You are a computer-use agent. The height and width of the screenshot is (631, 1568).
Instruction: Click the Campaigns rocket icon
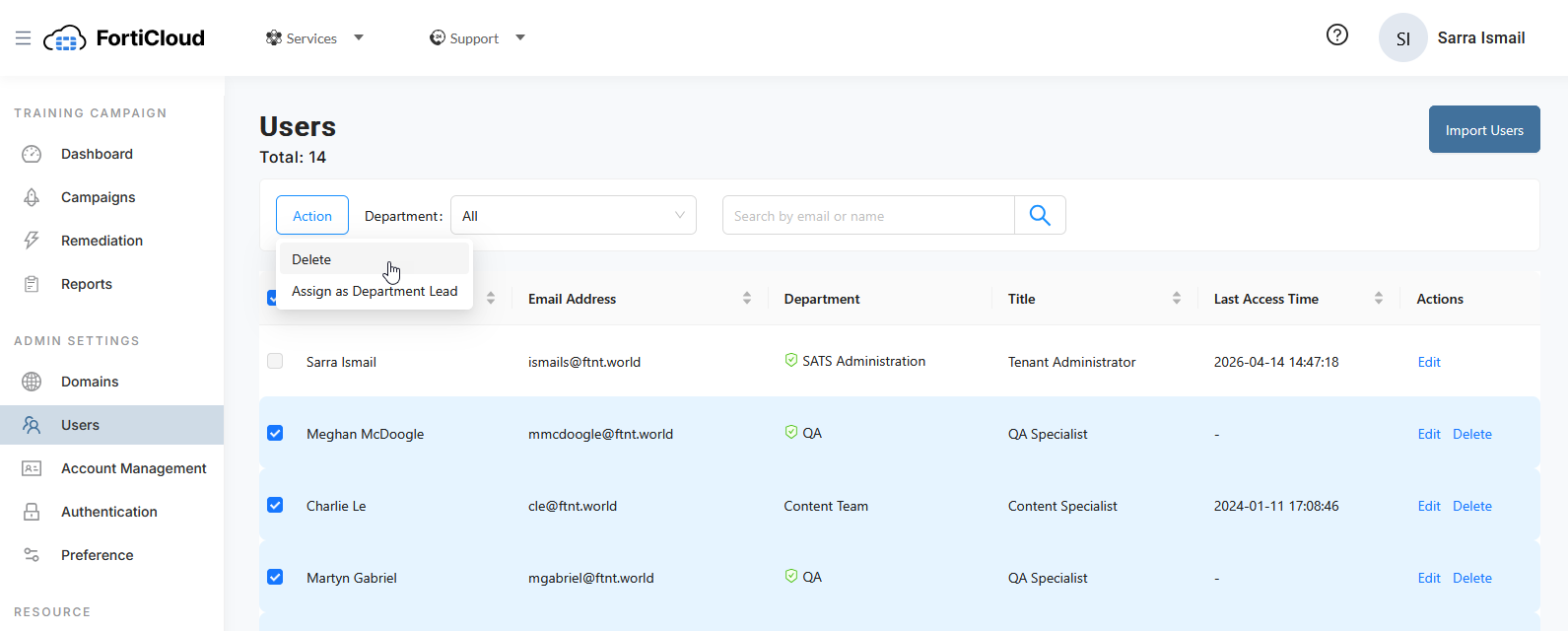pyautogui.click(x=32, y=197)
